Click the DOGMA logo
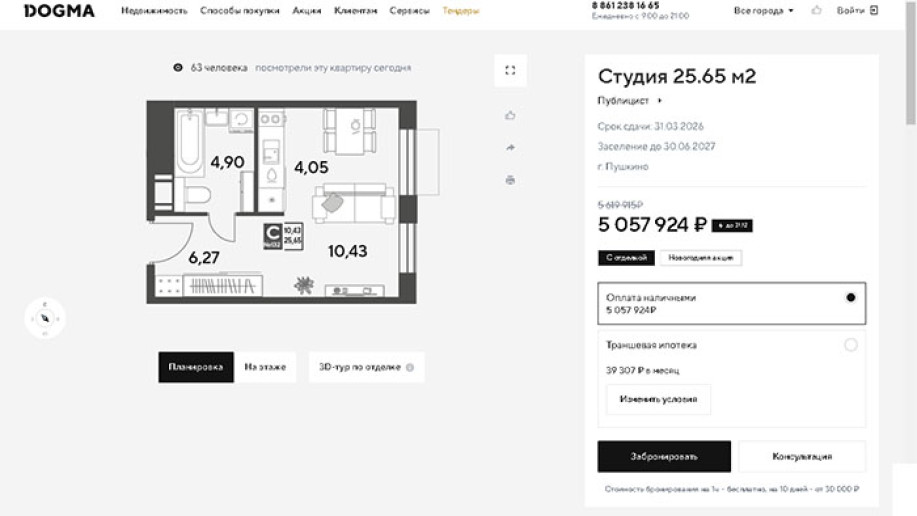The image size is (917, 516). pos(59,11)
